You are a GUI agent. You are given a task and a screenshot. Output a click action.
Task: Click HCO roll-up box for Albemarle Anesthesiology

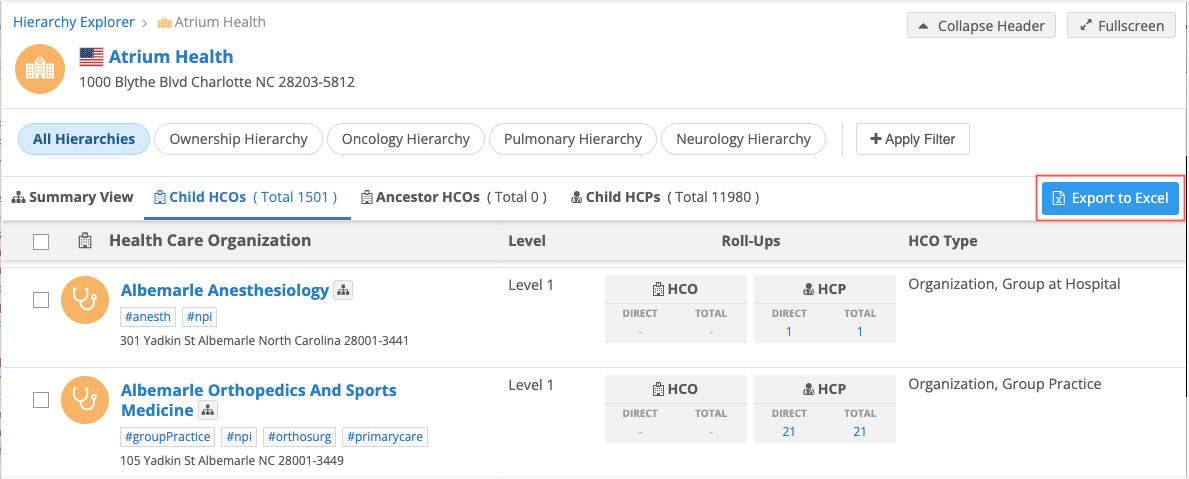[676, 309]
